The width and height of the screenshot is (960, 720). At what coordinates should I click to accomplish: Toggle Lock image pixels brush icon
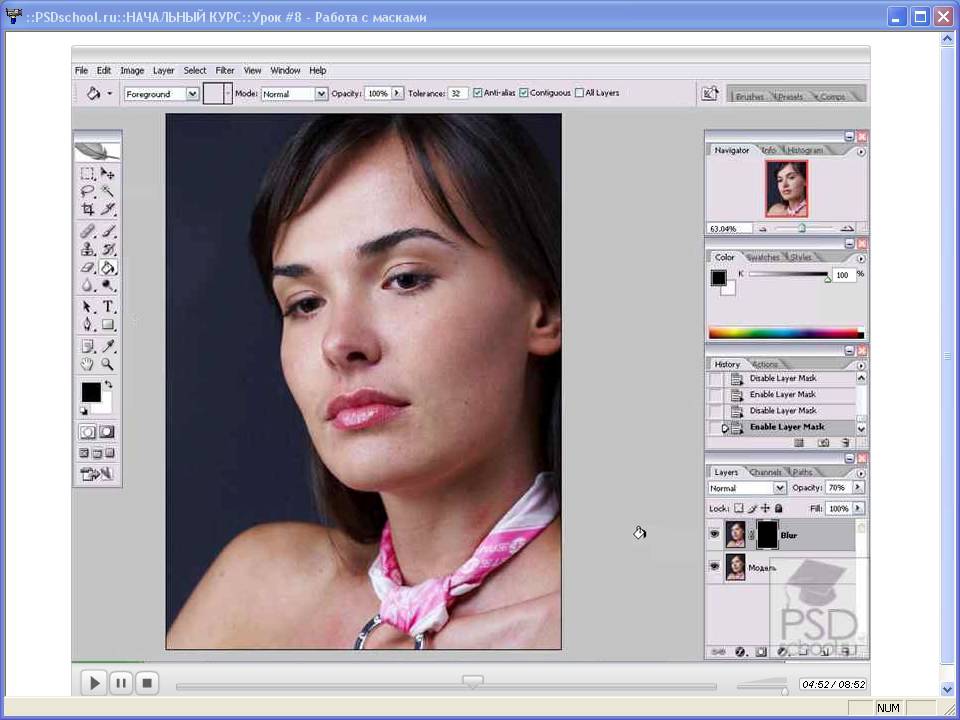click(x=752, y=508)
